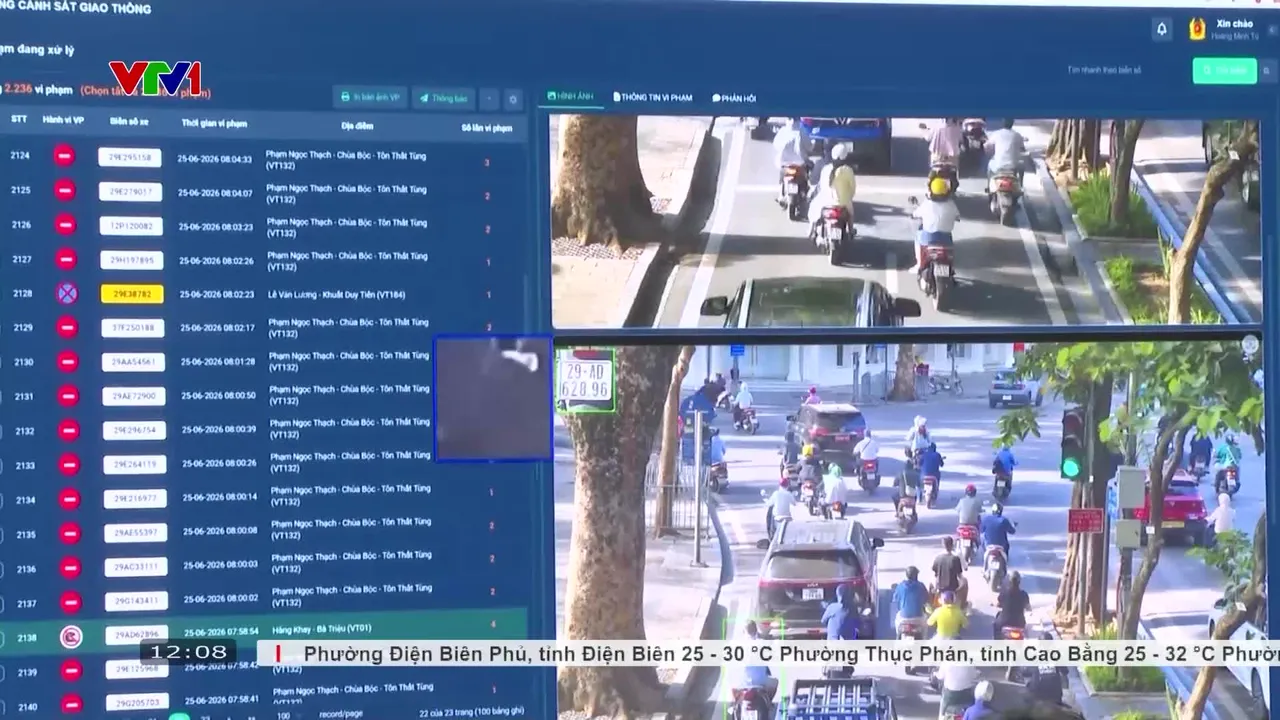Click the license plate cell in row 2131

coord(134,397)
